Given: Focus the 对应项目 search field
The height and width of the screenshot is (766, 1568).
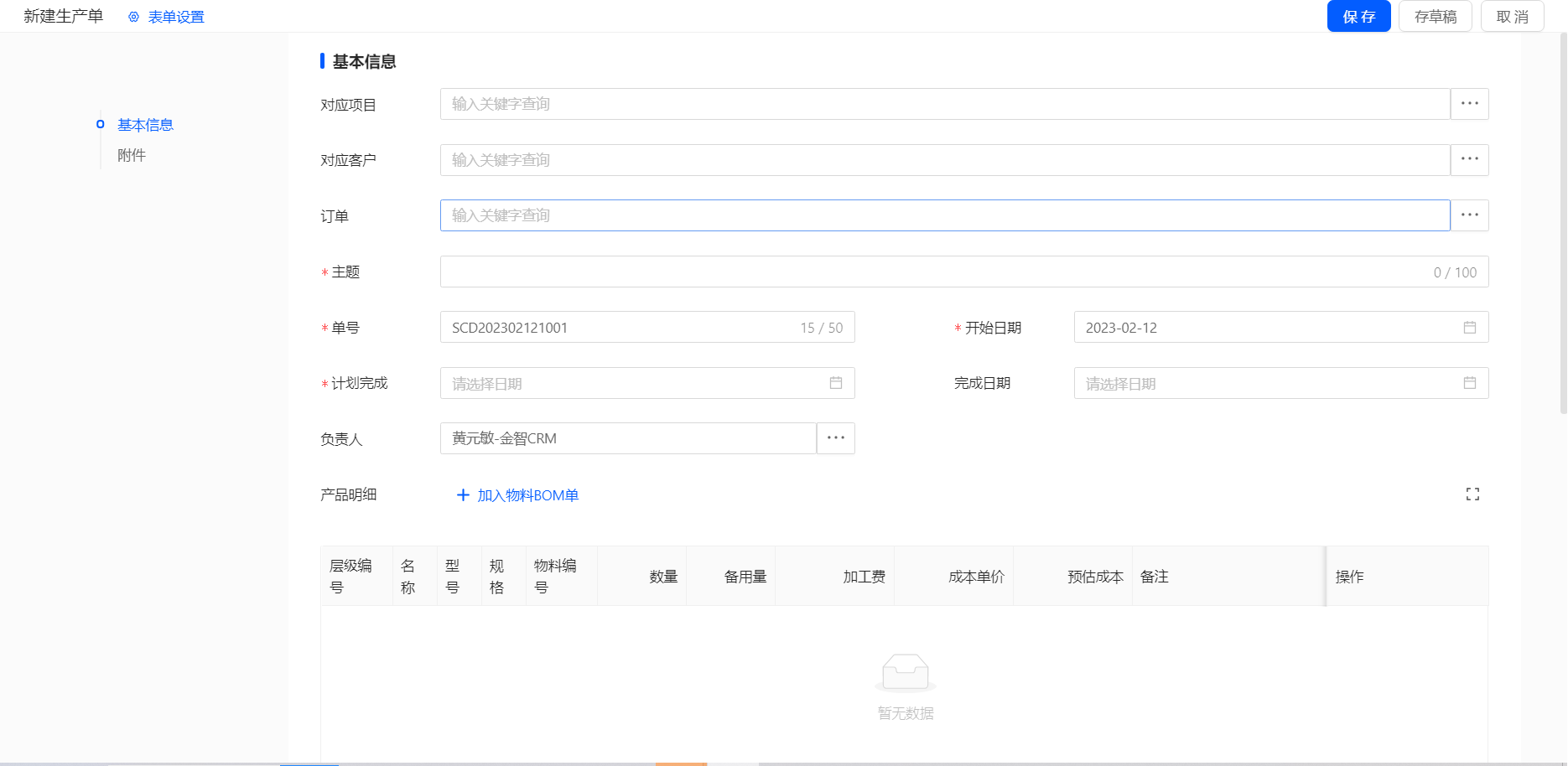Looking at the screenshot, I should pos(945,104).
